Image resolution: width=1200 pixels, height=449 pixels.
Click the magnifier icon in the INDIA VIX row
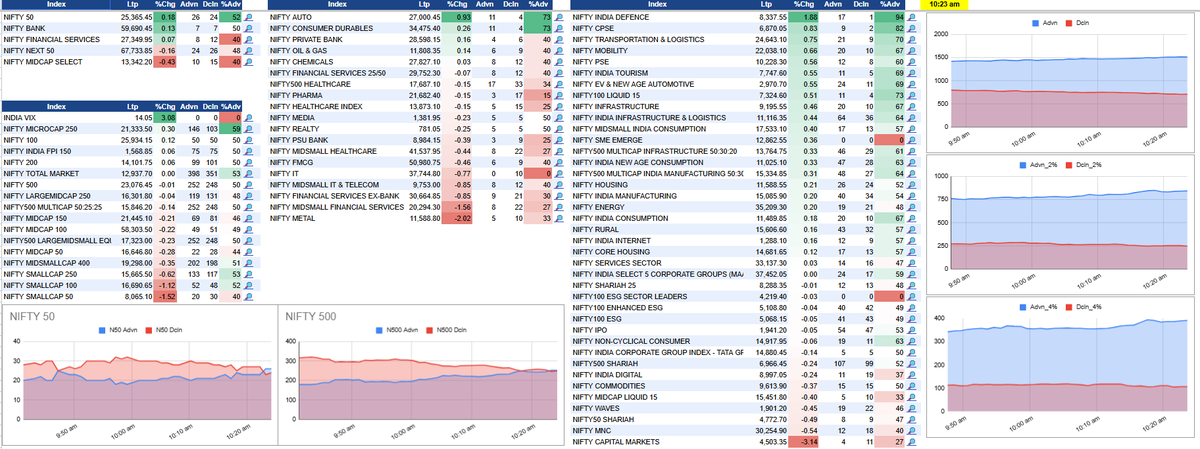(249, 117)
